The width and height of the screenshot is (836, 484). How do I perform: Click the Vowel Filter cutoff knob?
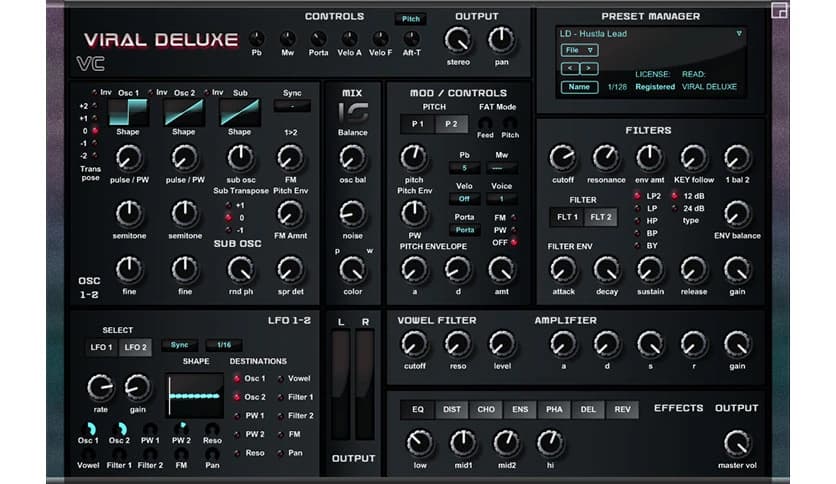[x=414, y=344]
